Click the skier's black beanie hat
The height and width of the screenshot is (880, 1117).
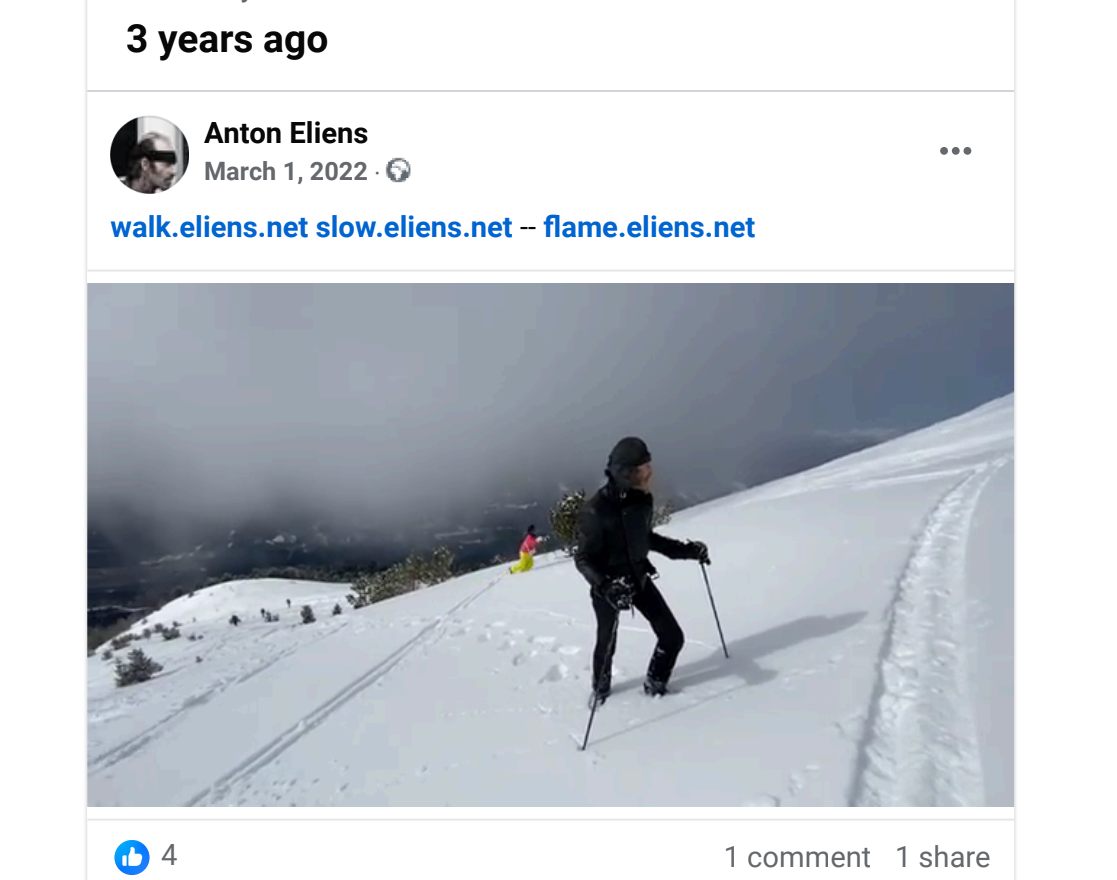629,452
